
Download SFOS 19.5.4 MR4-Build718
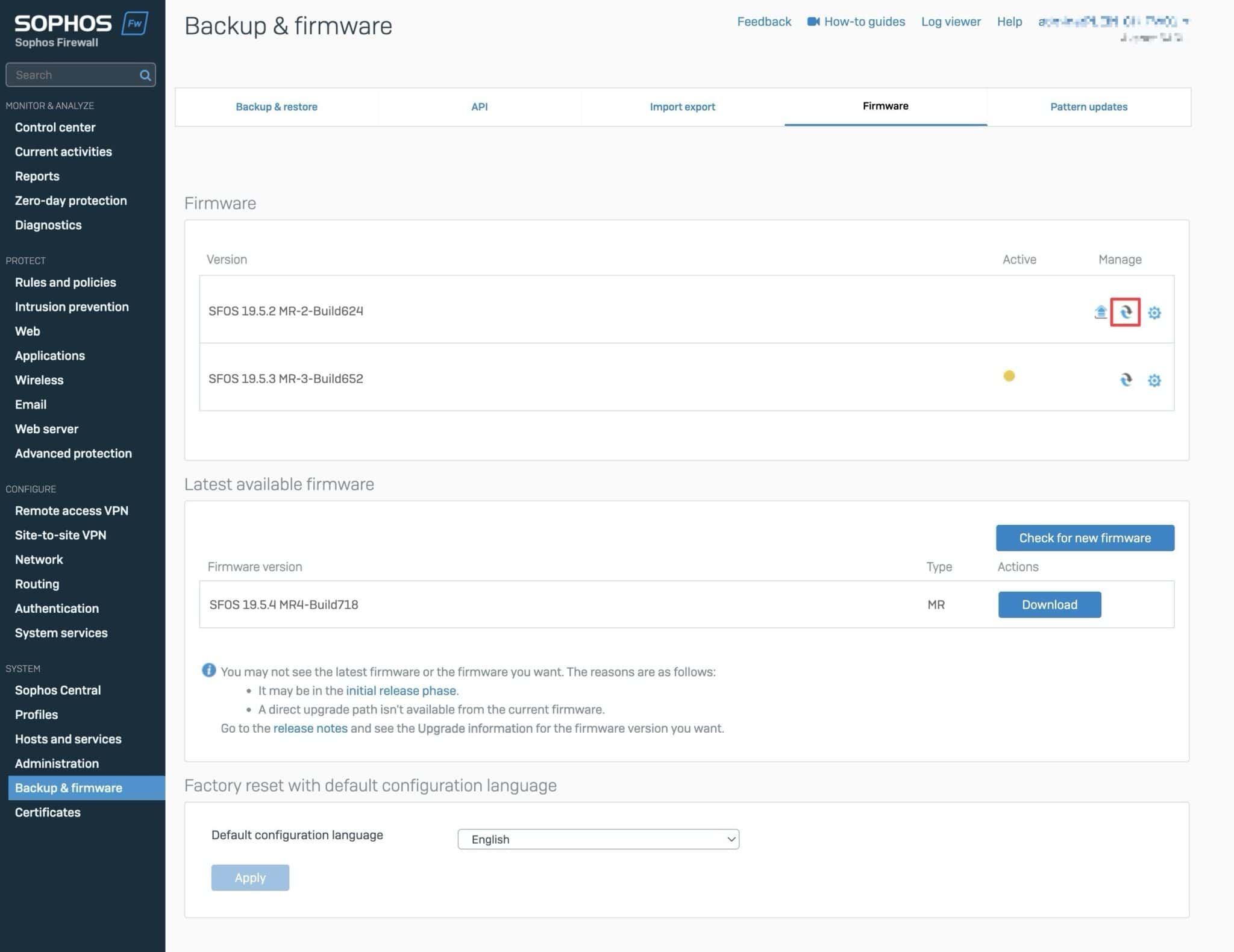(x=1049, y=604)
